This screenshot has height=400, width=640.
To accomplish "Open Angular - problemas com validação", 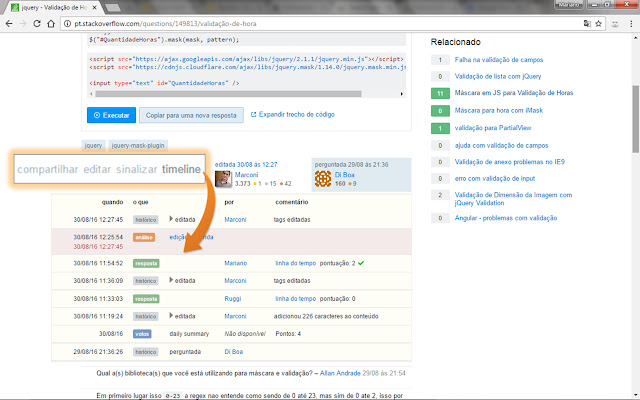I will pos(506,218).
